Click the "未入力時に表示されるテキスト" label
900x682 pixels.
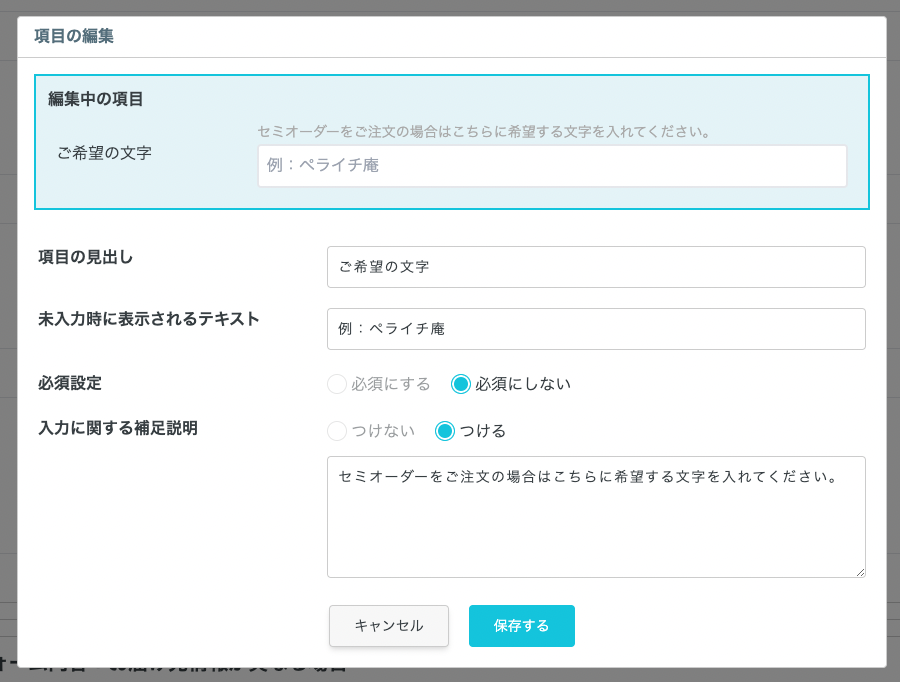point(149,319)
